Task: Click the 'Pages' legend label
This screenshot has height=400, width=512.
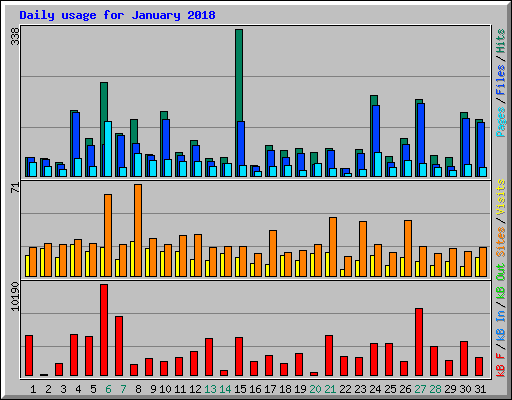Action: coord(501,122)
